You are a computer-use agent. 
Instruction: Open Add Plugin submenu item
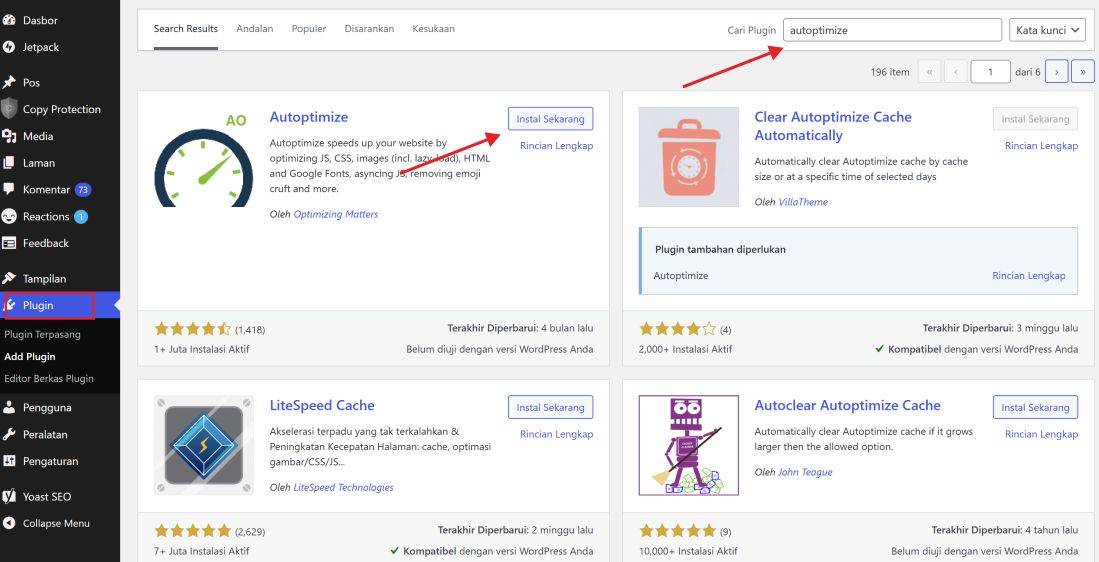point(29,356)
